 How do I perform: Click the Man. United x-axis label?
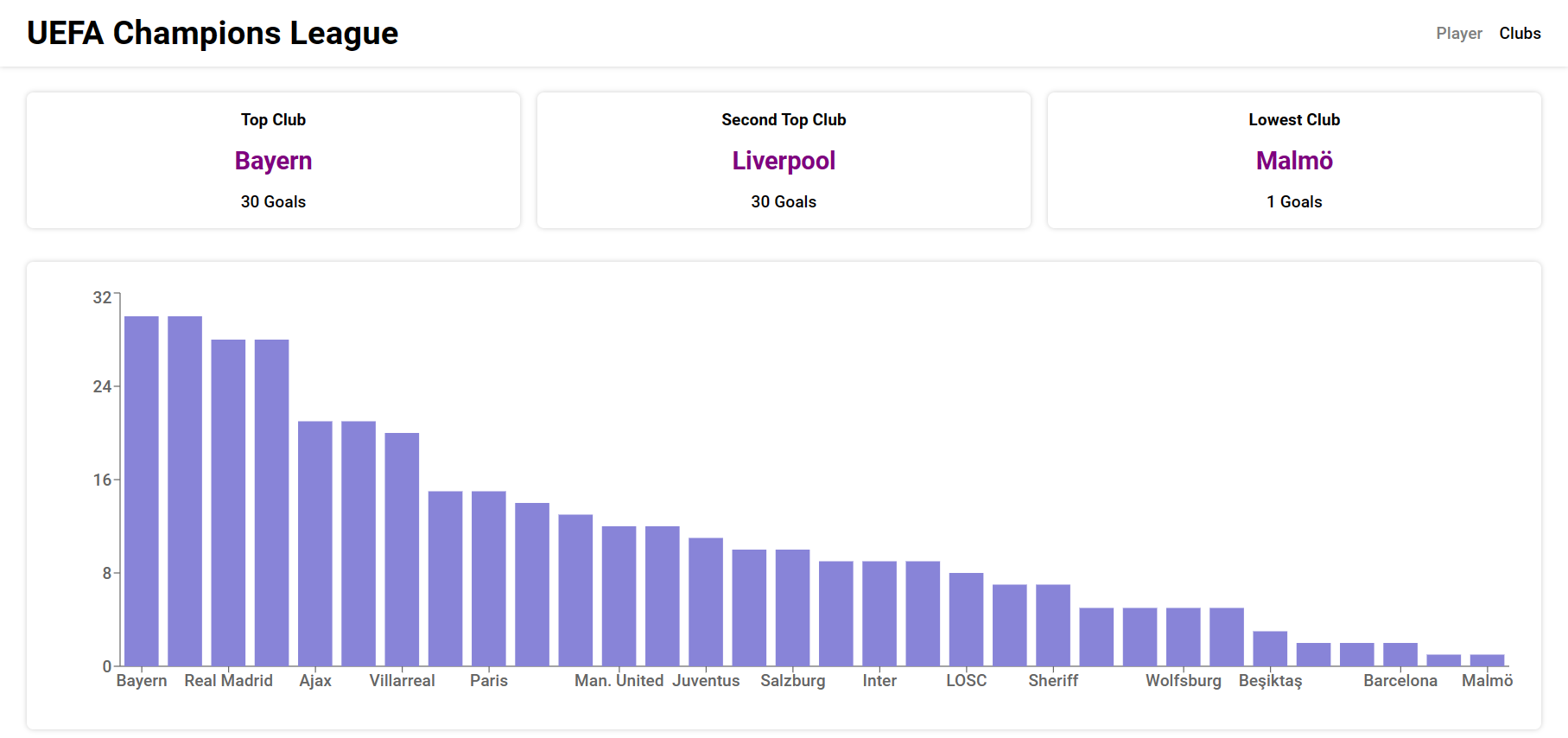(619, 681)
